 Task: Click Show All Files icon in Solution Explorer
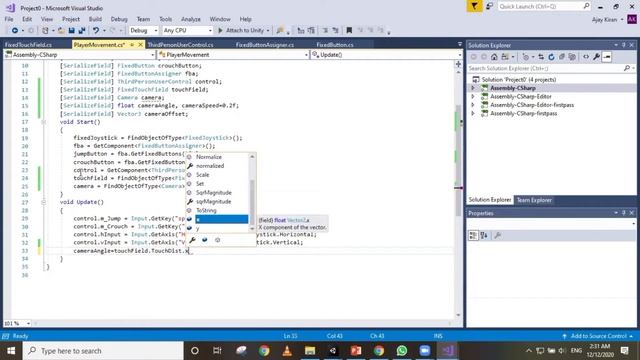[572, 57]
